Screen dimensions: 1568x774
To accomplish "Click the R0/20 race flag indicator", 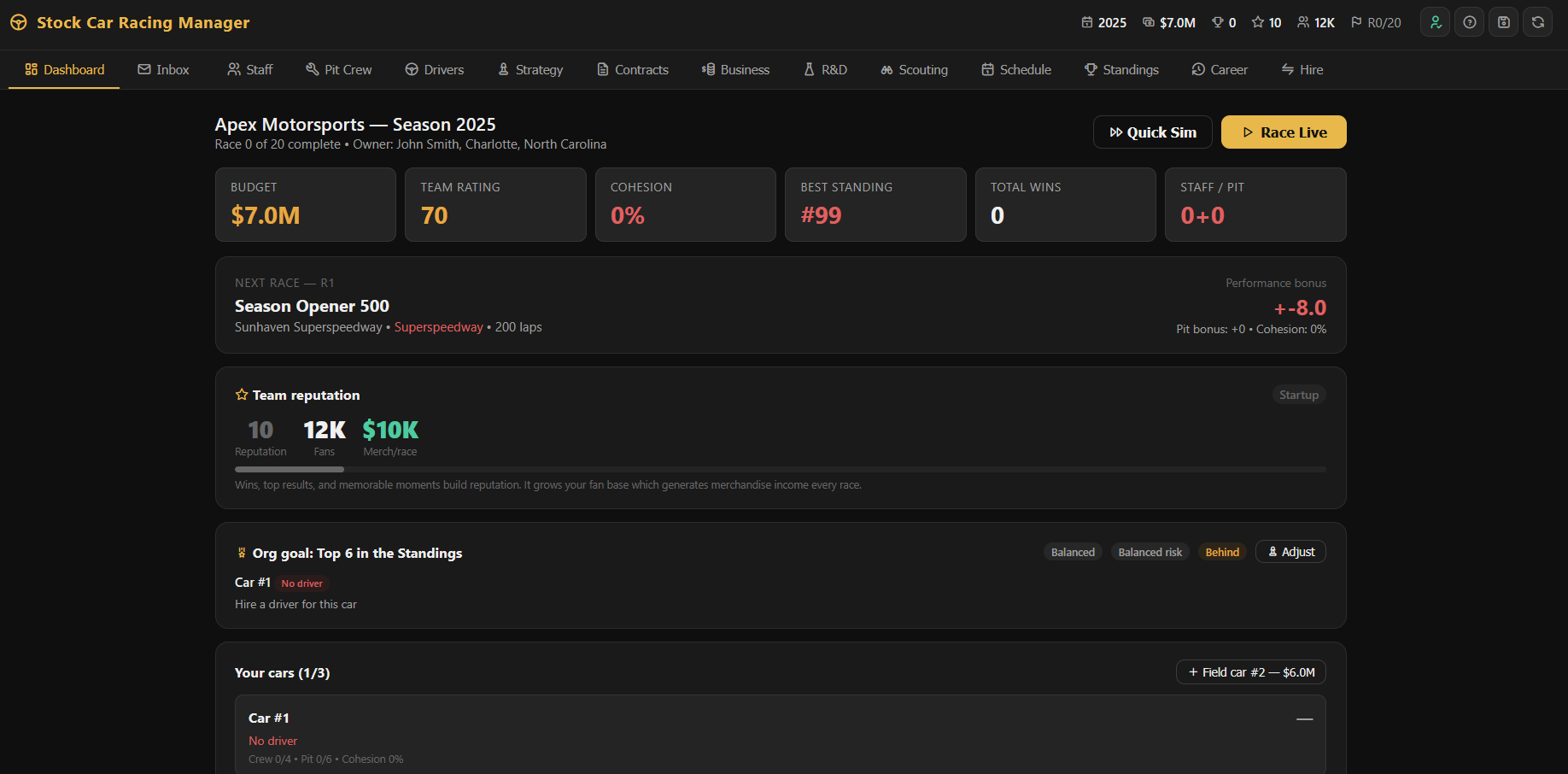I will 1376,23.
